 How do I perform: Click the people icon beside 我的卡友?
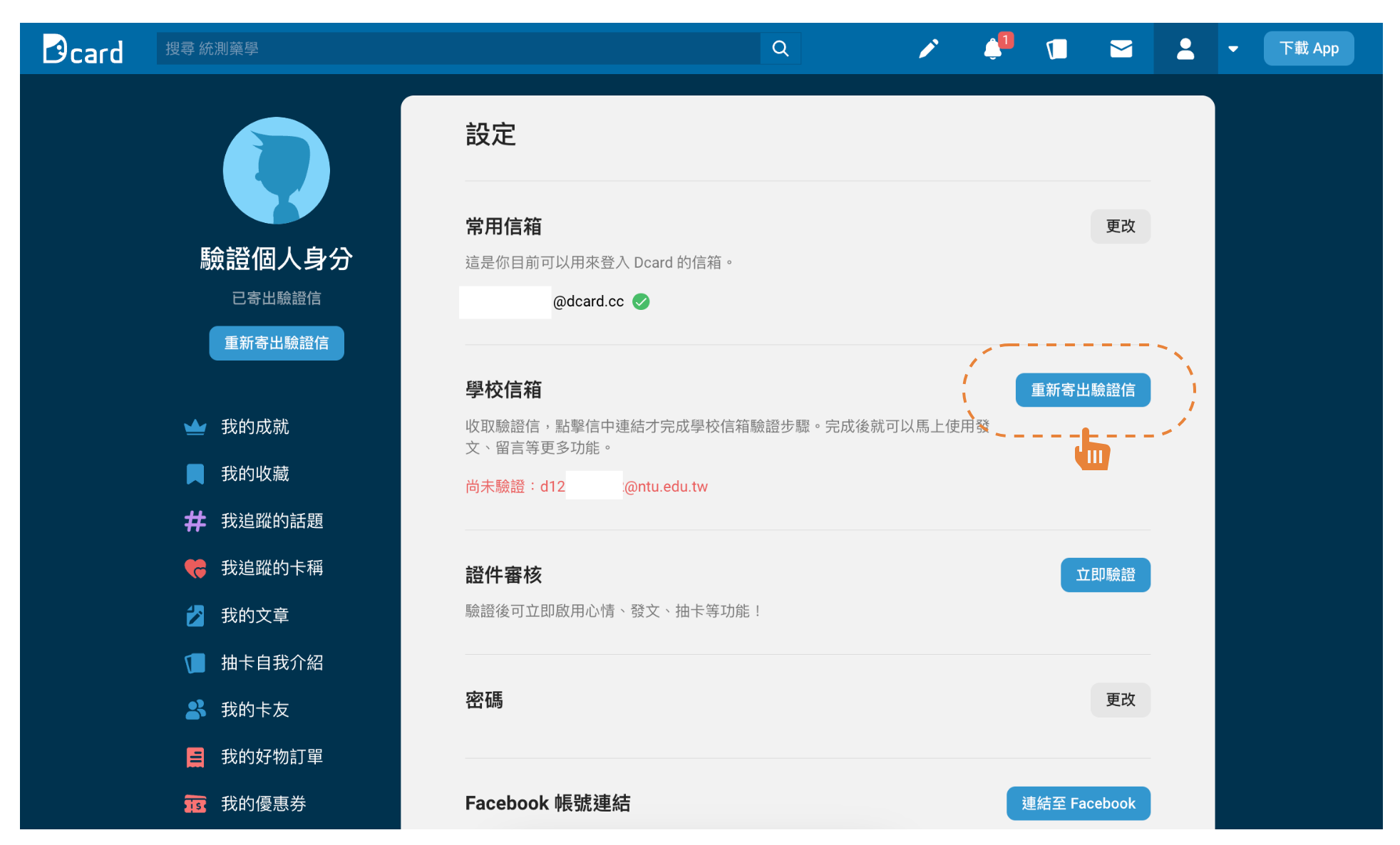pyautogui.click(x=195, y=710)
